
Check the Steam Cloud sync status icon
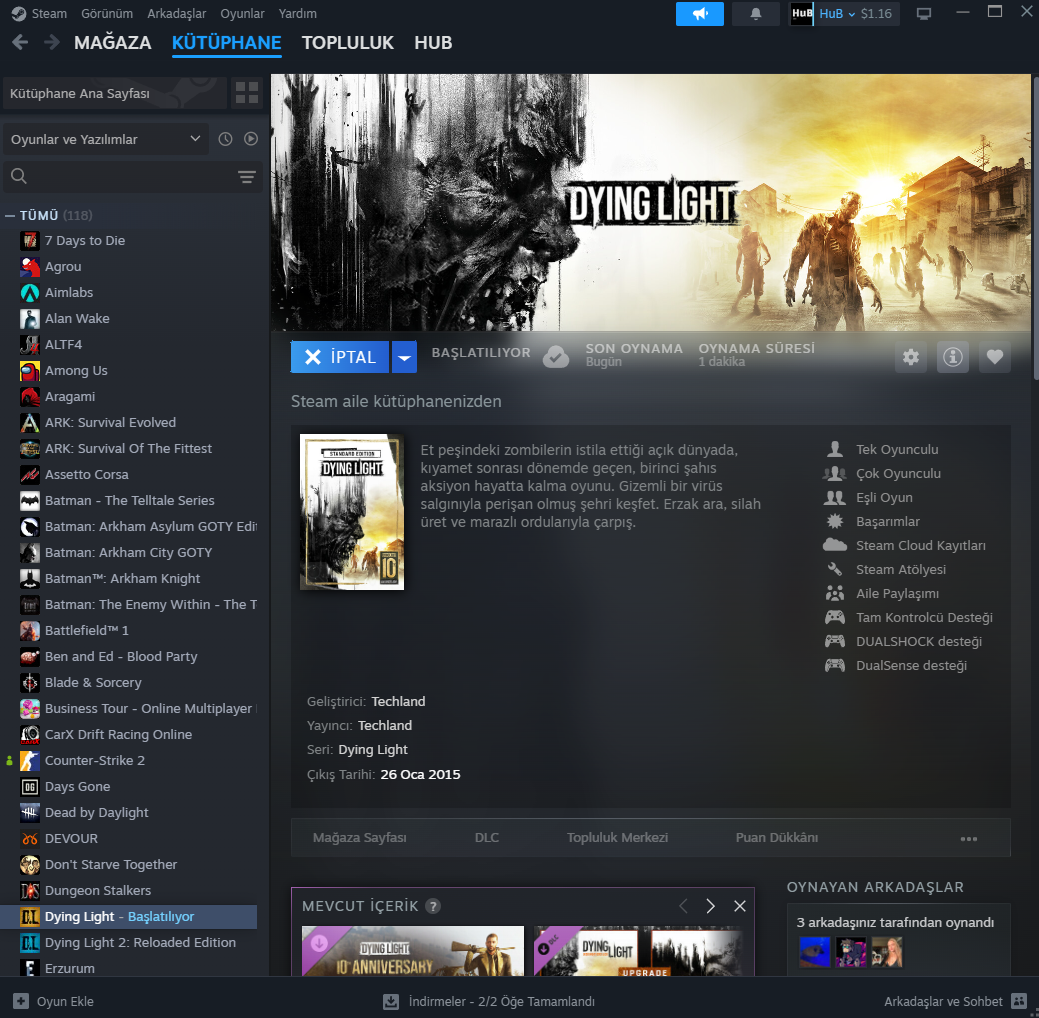tap(556, 357)
